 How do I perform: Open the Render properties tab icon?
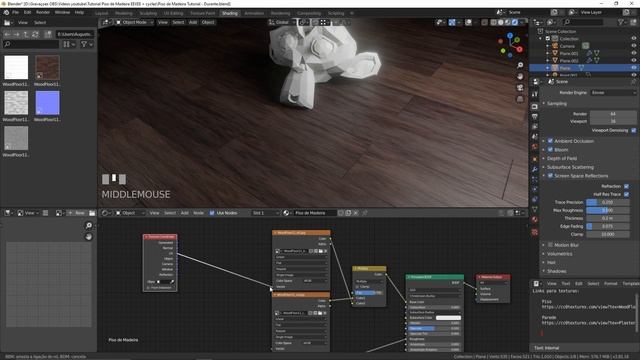pos(535,107)
